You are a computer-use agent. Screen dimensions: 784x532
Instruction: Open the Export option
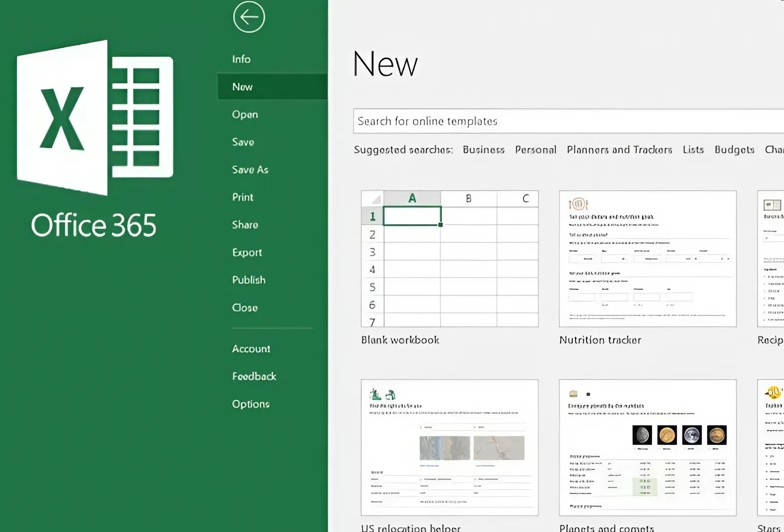pyautogui.click(x=247, y=252)
